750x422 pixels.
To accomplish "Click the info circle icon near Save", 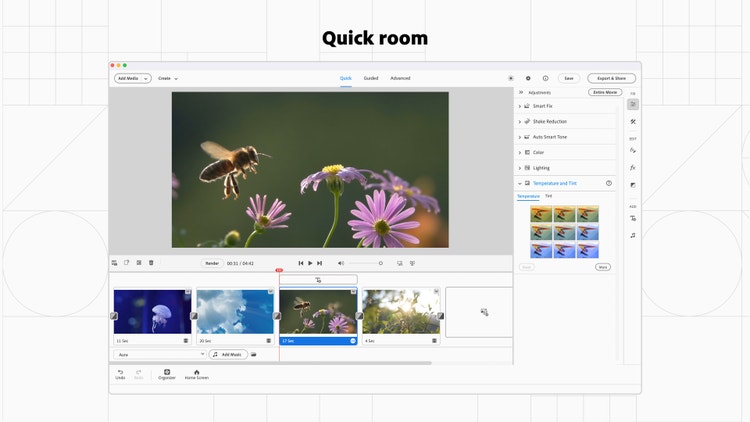I will 545,78.
